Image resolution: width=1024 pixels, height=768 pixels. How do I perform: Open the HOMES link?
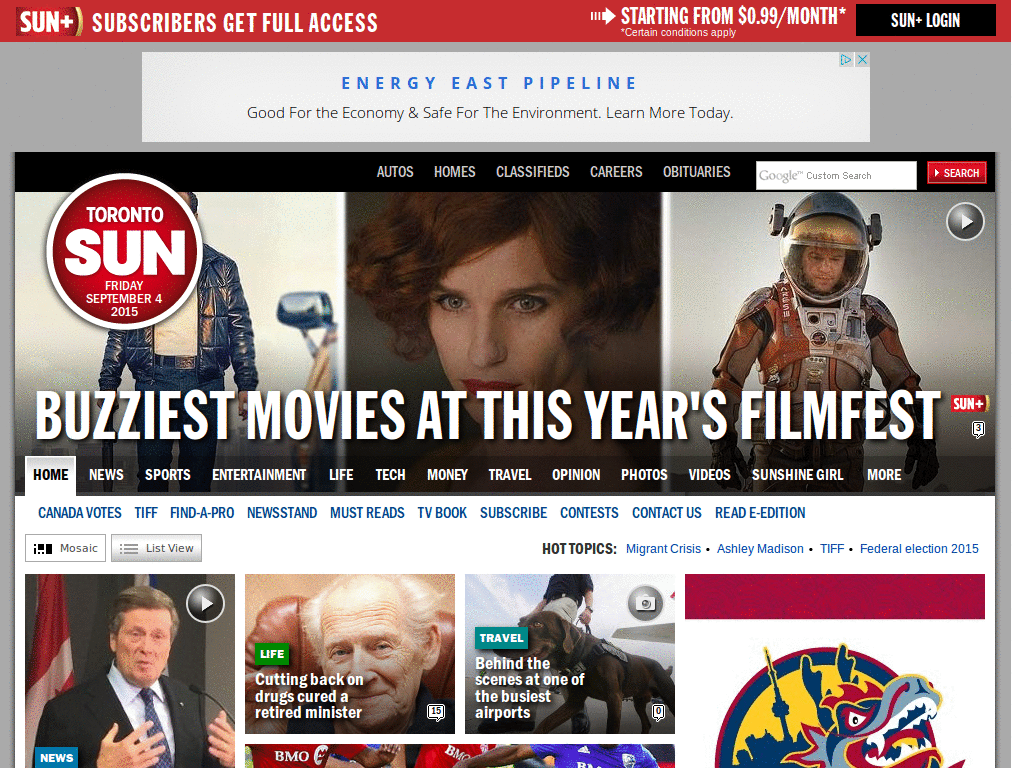455,172
